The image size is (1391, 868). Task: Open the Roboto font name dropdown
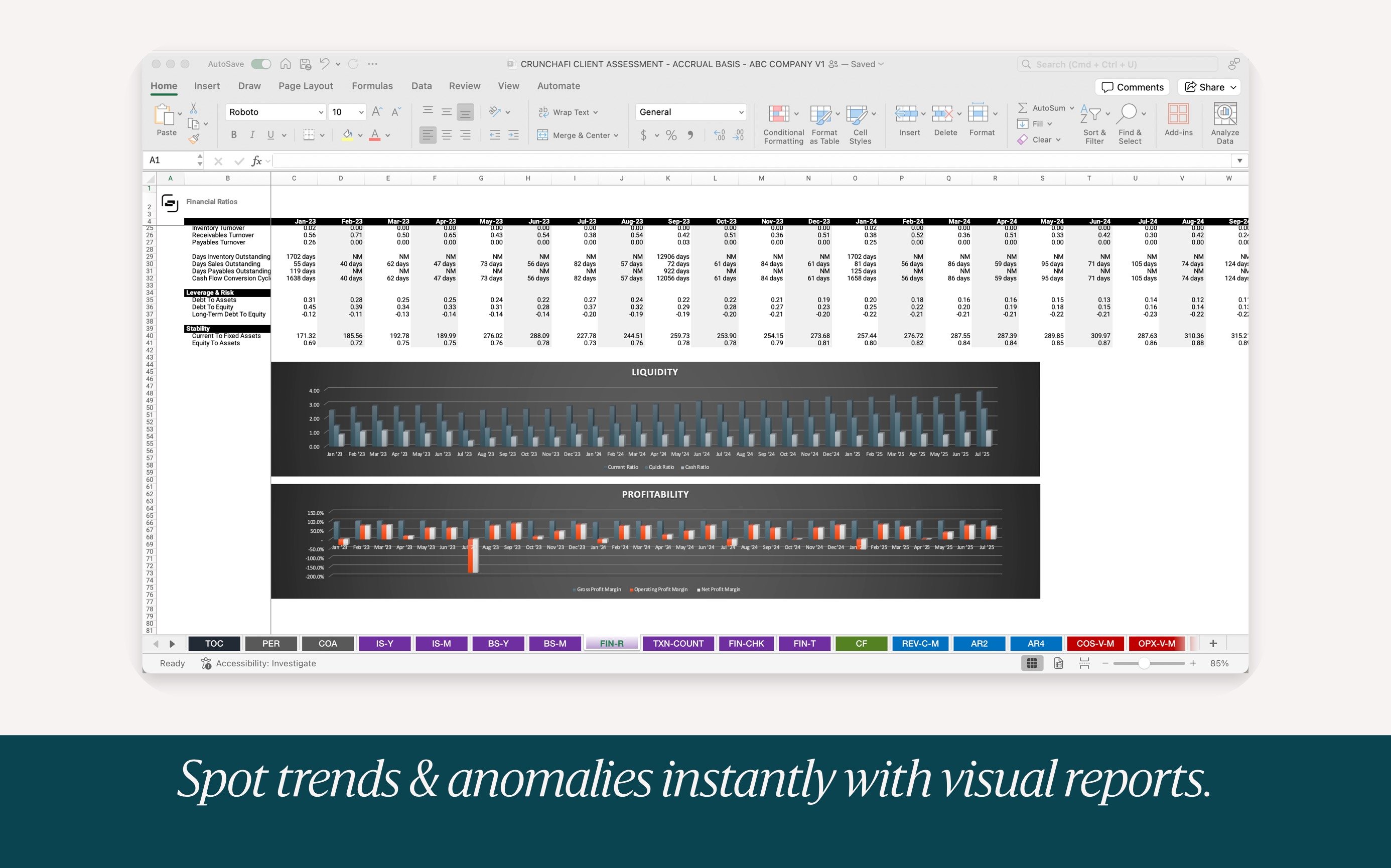321,112
